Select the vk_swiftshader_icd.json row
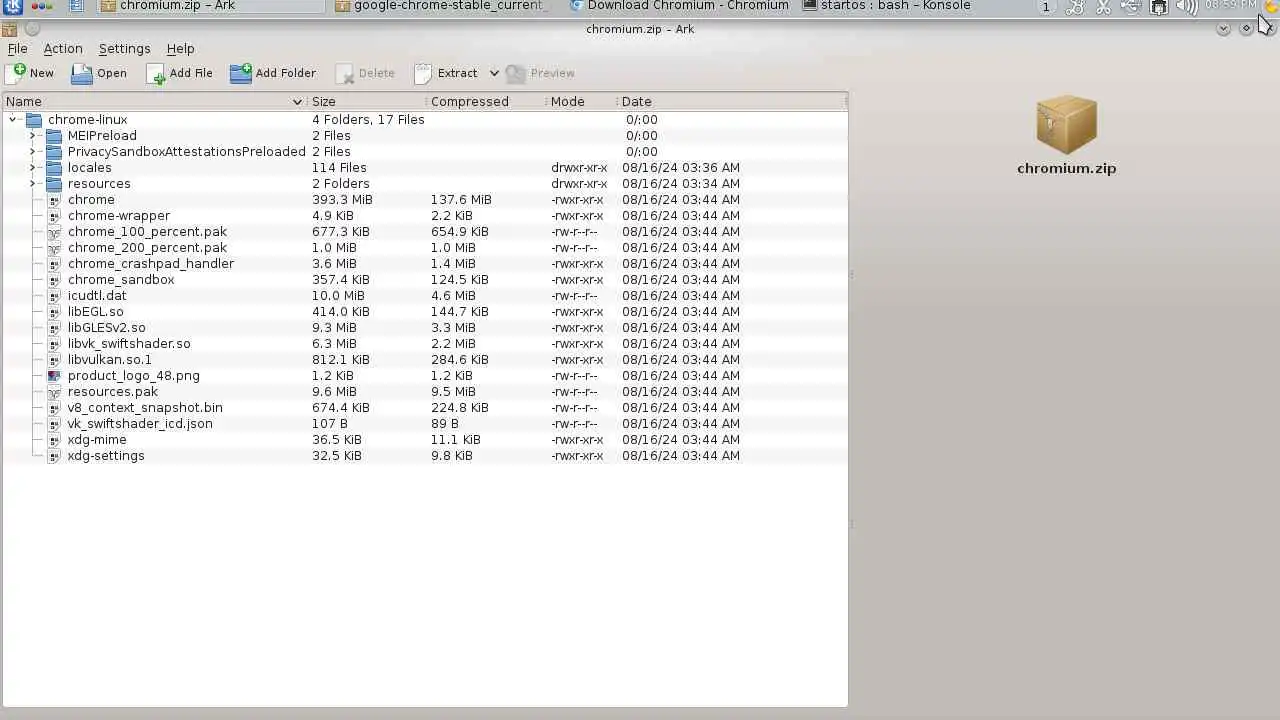 click(425, 424)
